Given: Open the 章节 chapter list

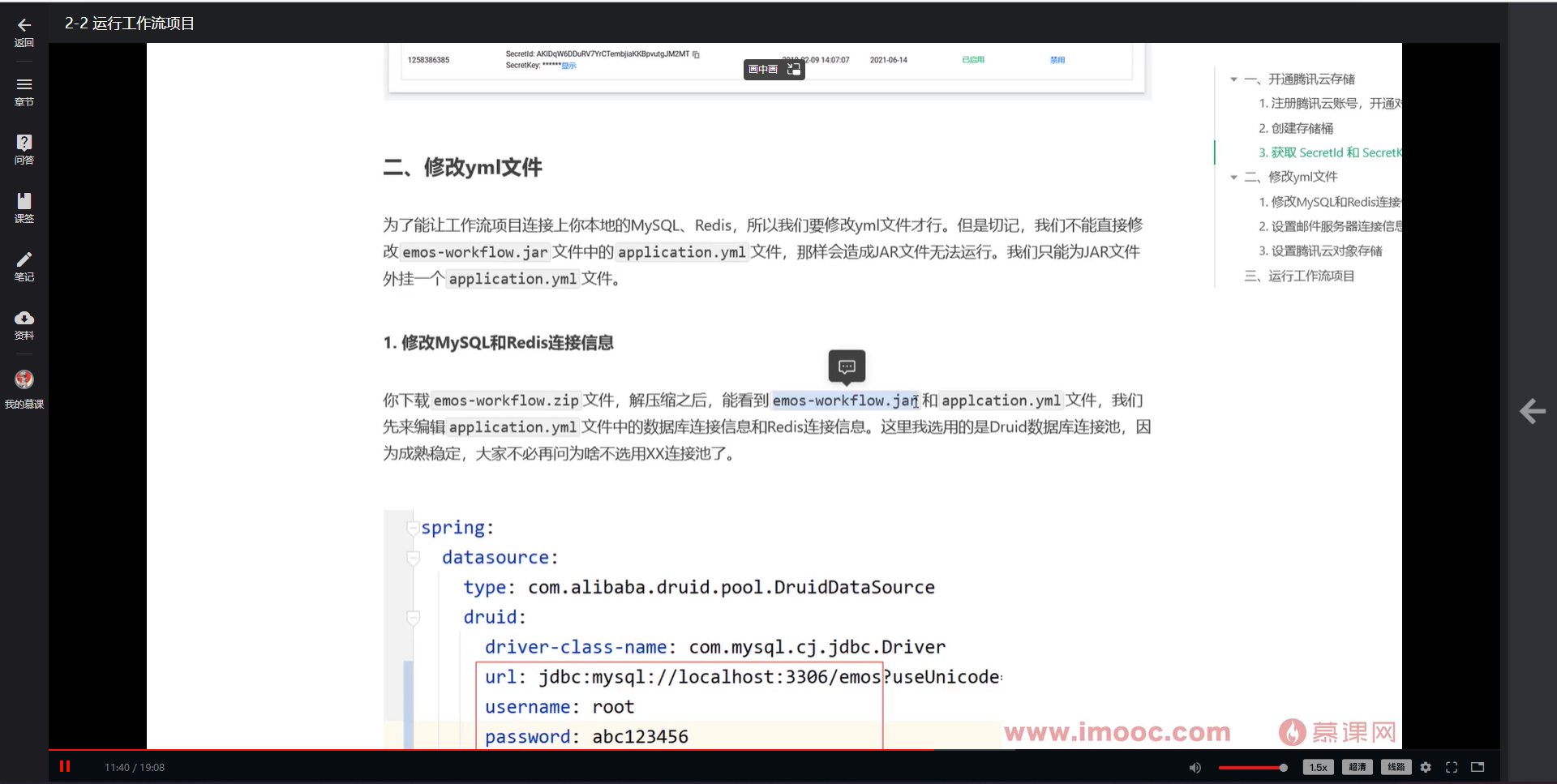Looking at the screenshot, I should pyautogui.click(x=24, y=92).
